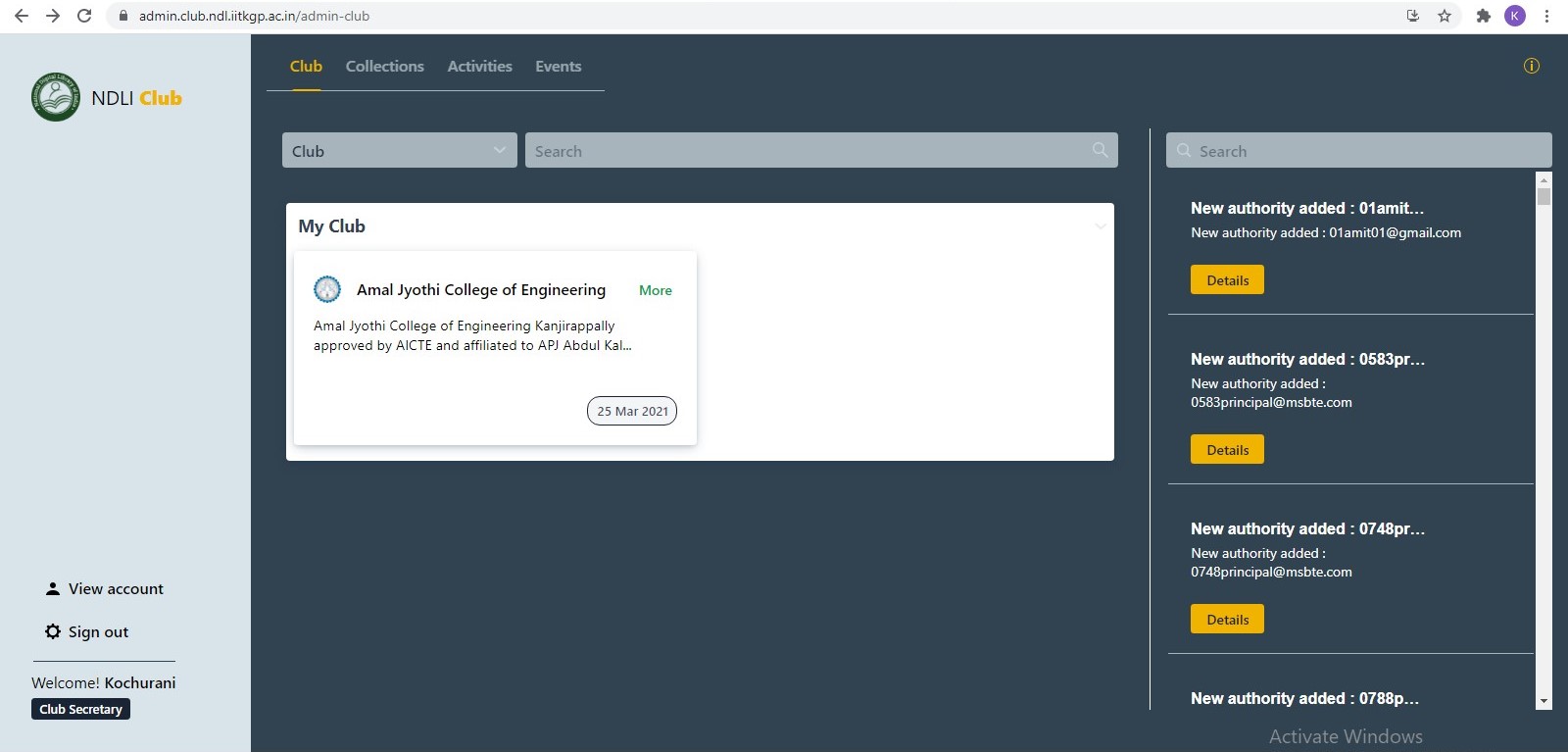1568x752 pixels.
Task: Click the club search magnifier icon
Action: coord(1100,150)
